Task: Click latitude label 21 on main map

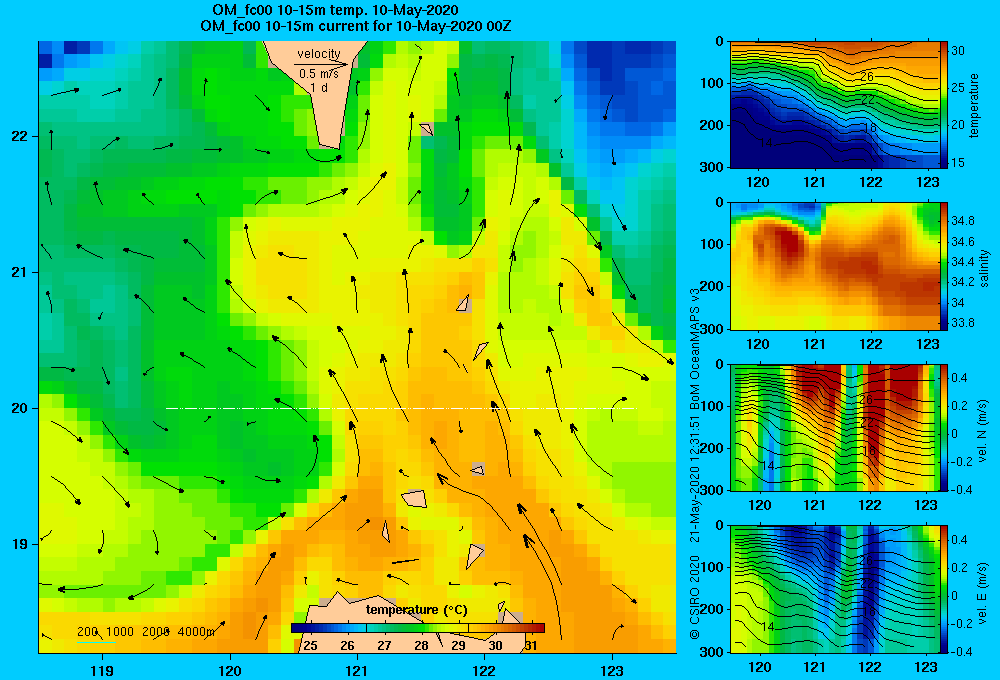Action: click(20, 272)
